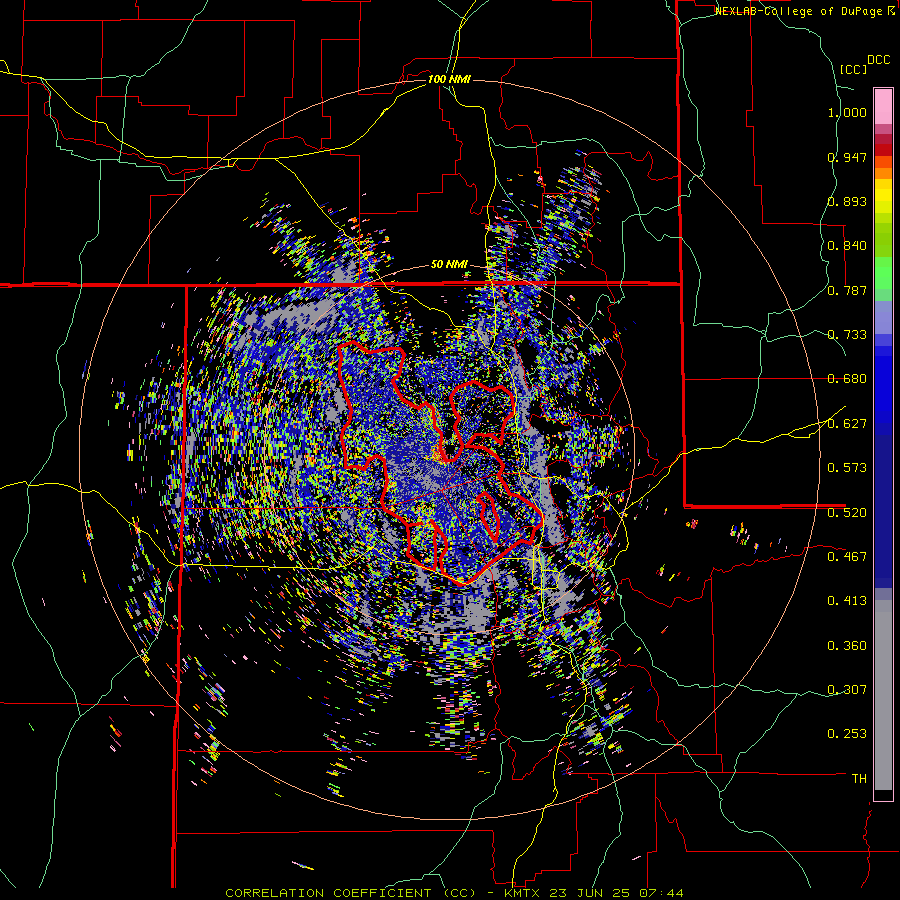Click the 0.360 legend value
Screen dimensions: 900x900
coord(847,646)
